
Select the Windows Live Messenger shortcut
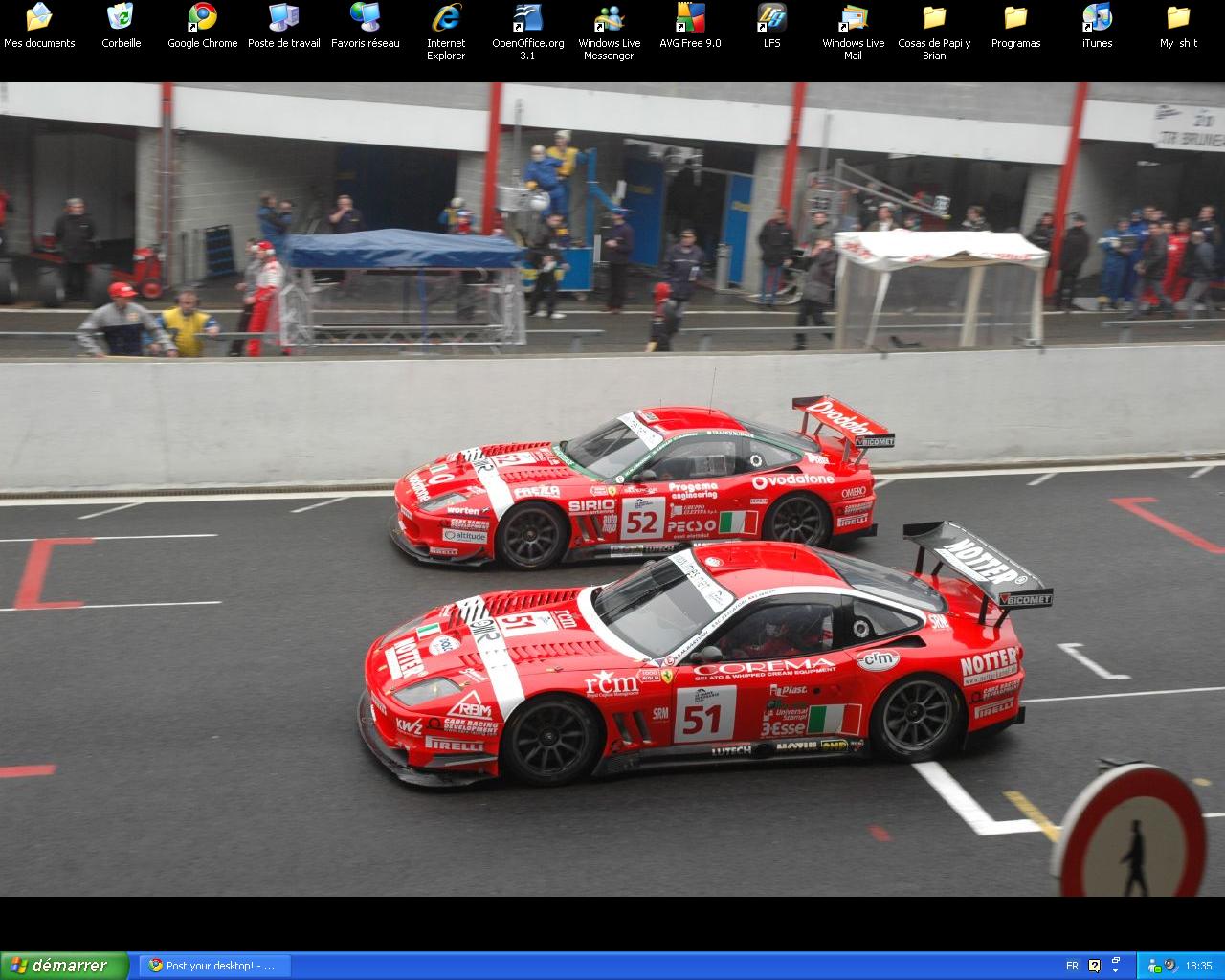(609, 33)
